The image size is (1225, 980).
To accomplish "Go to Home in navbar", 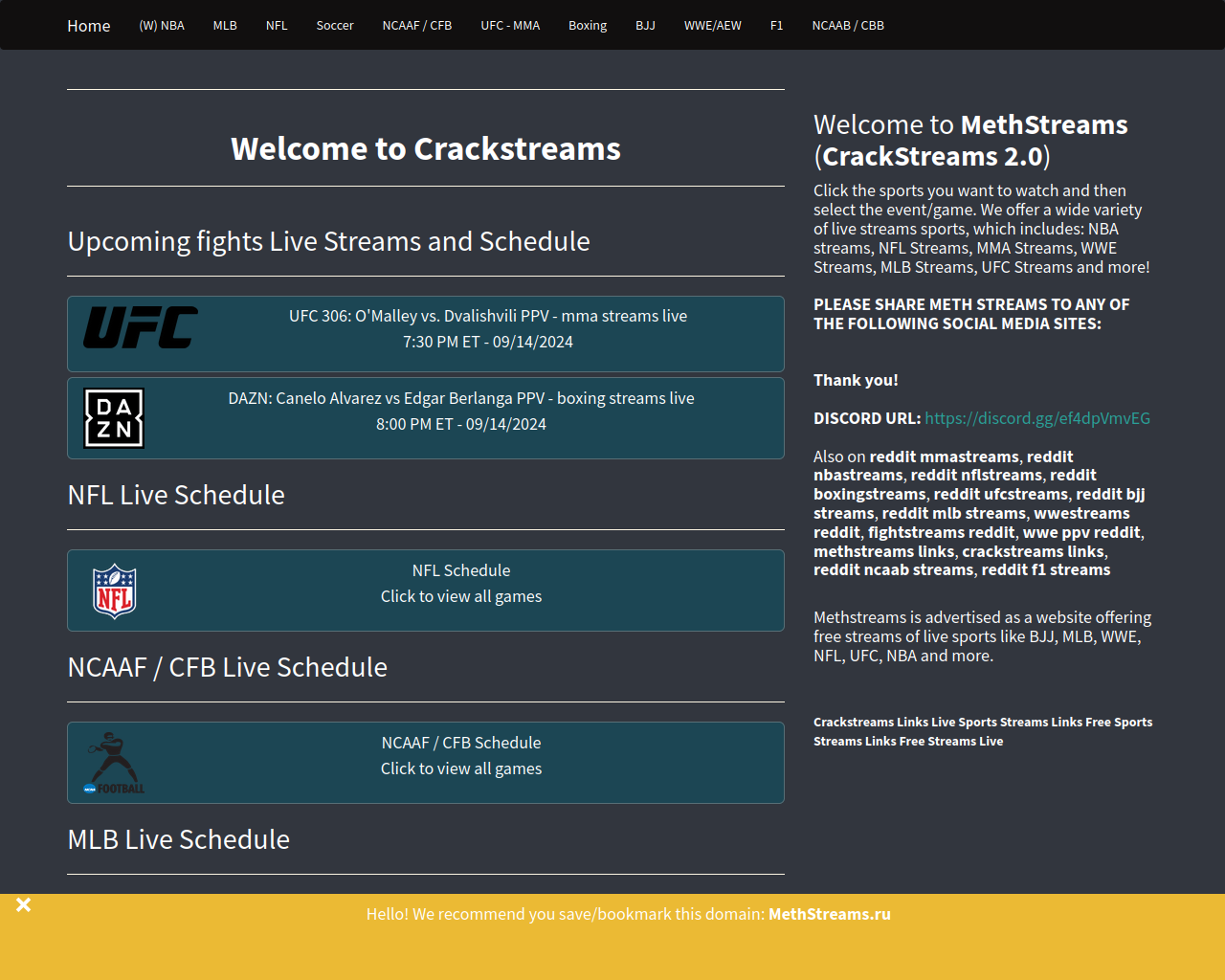I will (x=89, y=26).
